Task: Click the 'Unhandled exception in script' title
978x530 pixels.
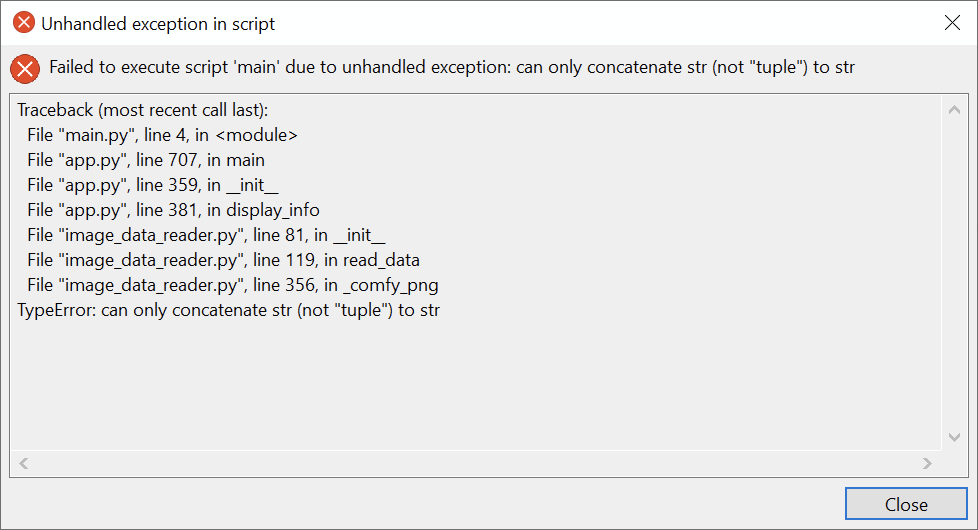Action: coord(158,24)
